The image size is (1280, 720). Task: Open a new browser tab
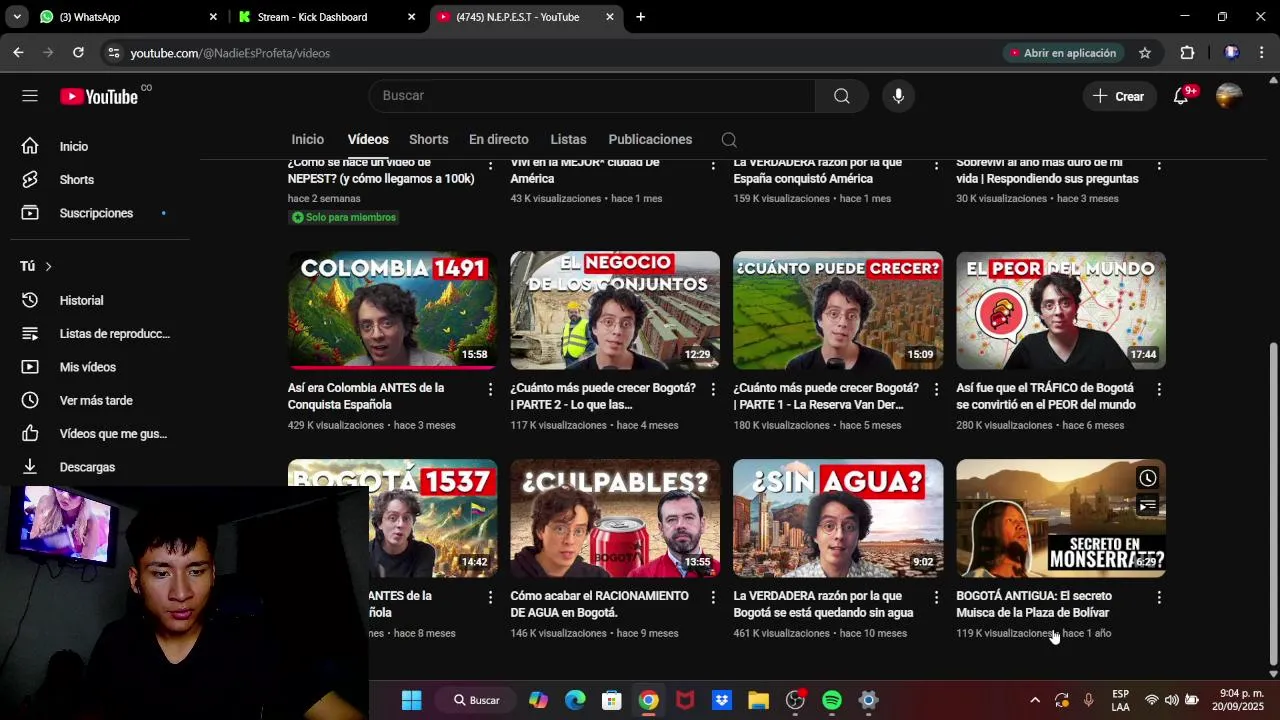(x=640, y=17)
